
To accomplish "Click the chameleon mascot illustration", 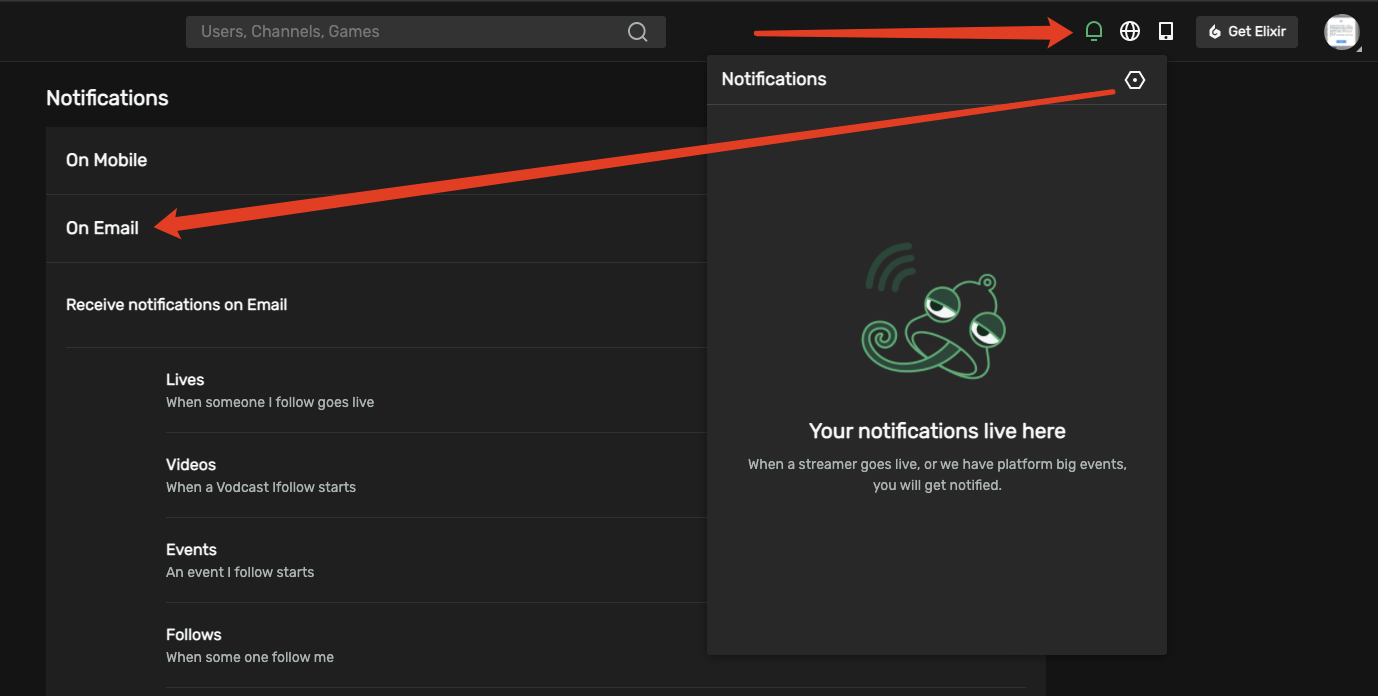I will 934,310.
